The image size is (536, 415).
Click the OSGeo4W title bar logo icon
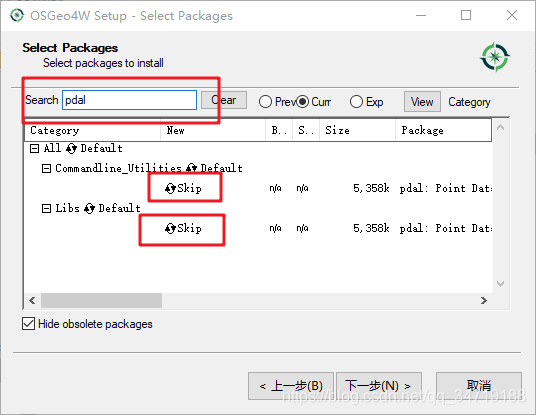click(17, 15)
